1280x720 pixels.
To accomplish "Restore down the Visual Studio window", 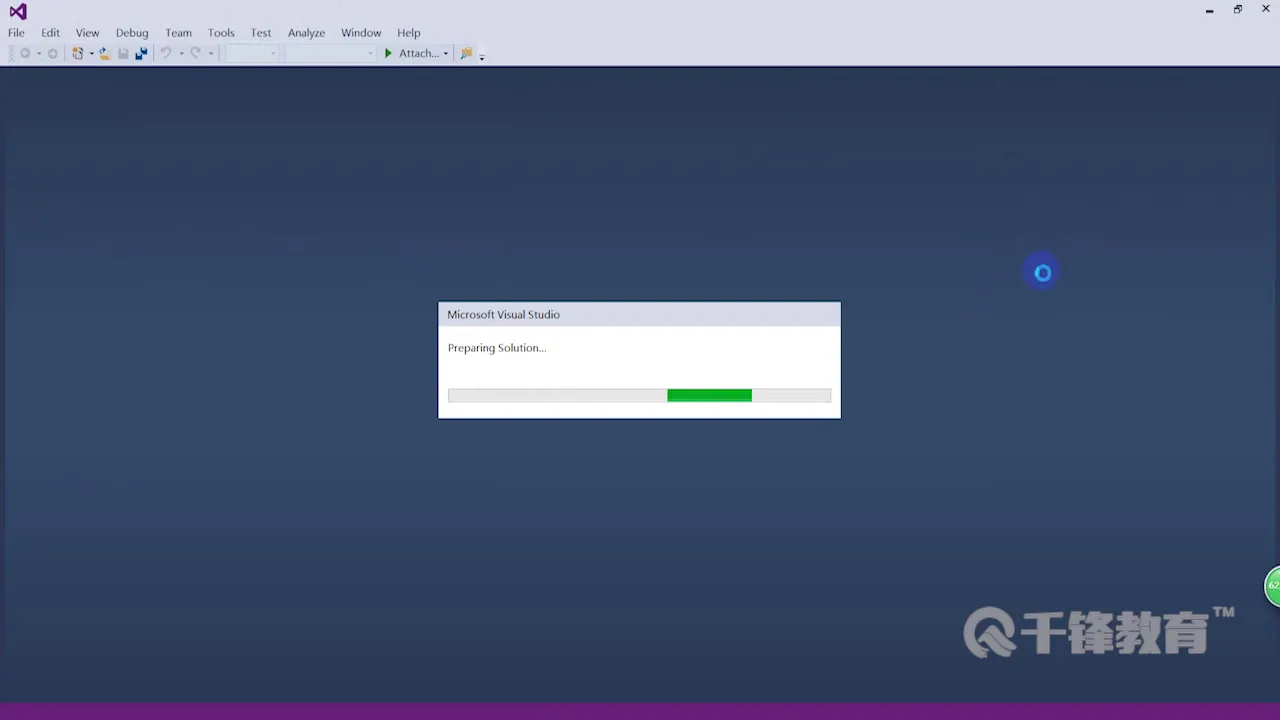I will point(1237,10).
